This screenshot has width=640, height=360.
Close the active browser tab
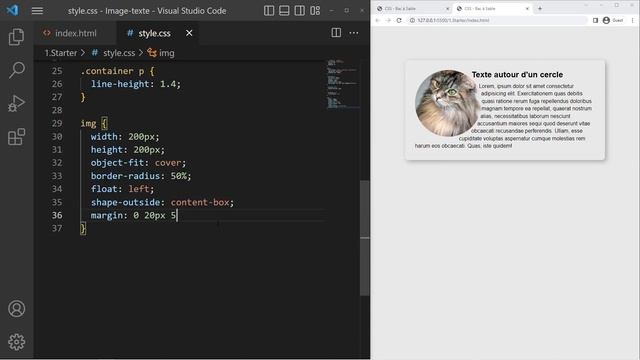click(527, 9)
